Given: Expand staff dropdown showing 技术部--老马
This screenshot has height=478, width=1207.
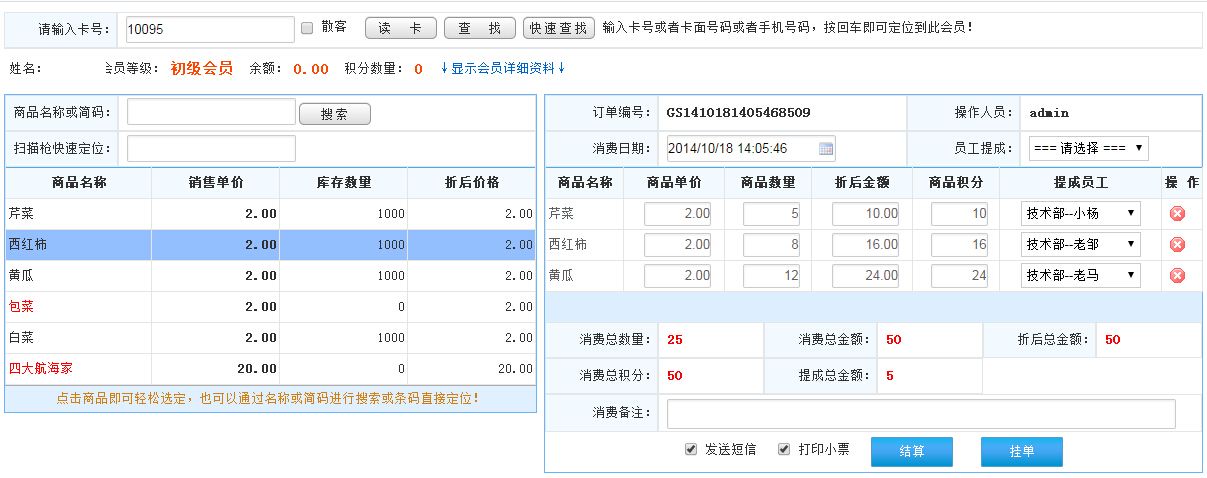Looking at the screenshot, I should click(1080, 275).
